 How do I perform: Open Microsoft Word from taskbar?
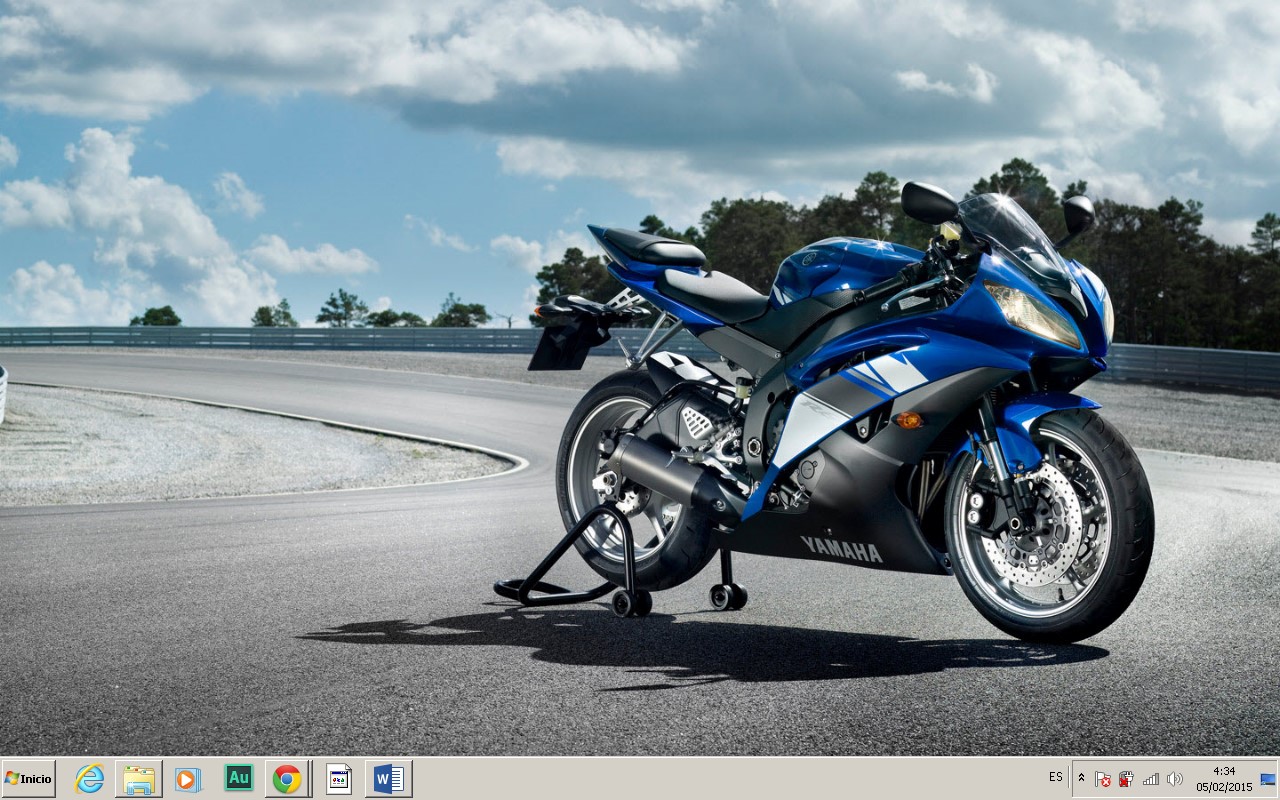click(x=389, y=778)
